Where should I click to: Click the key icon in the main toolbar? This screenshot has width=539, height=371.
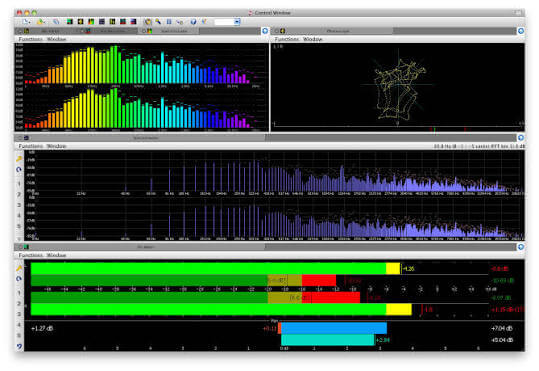180,22
